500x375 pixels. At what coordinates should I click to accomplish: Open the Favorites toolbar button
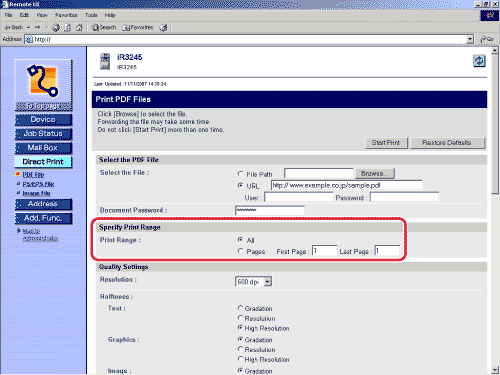tap(138, 28)
